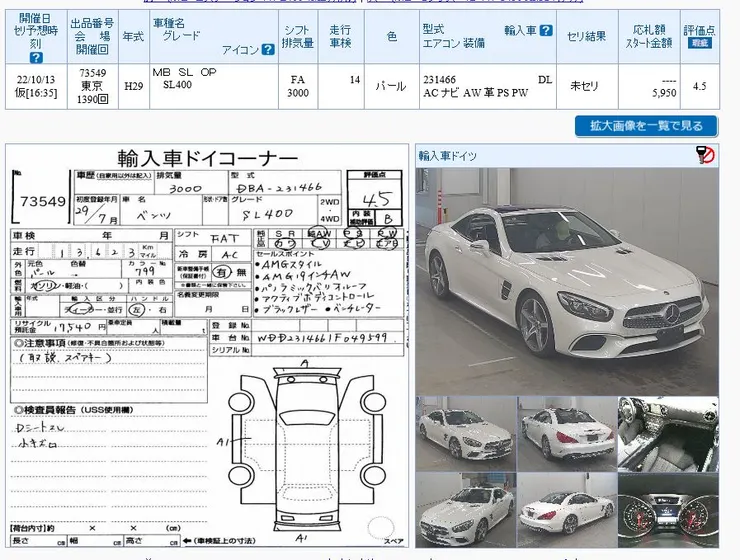740x560 pixels.
Task: Open front-left angle thumbnail photo
Action: 465,434
